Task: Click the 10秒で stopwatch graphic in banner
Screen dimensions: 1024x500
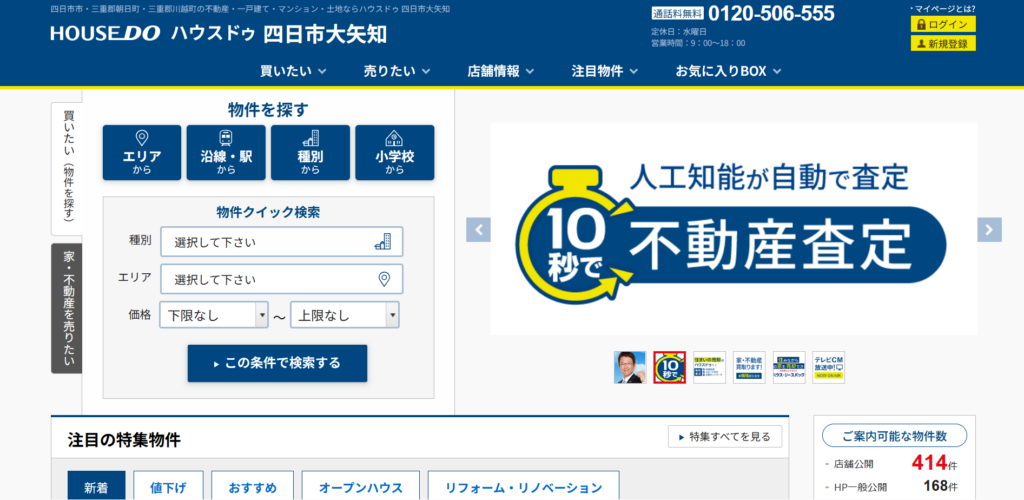Action: point(575,233)
